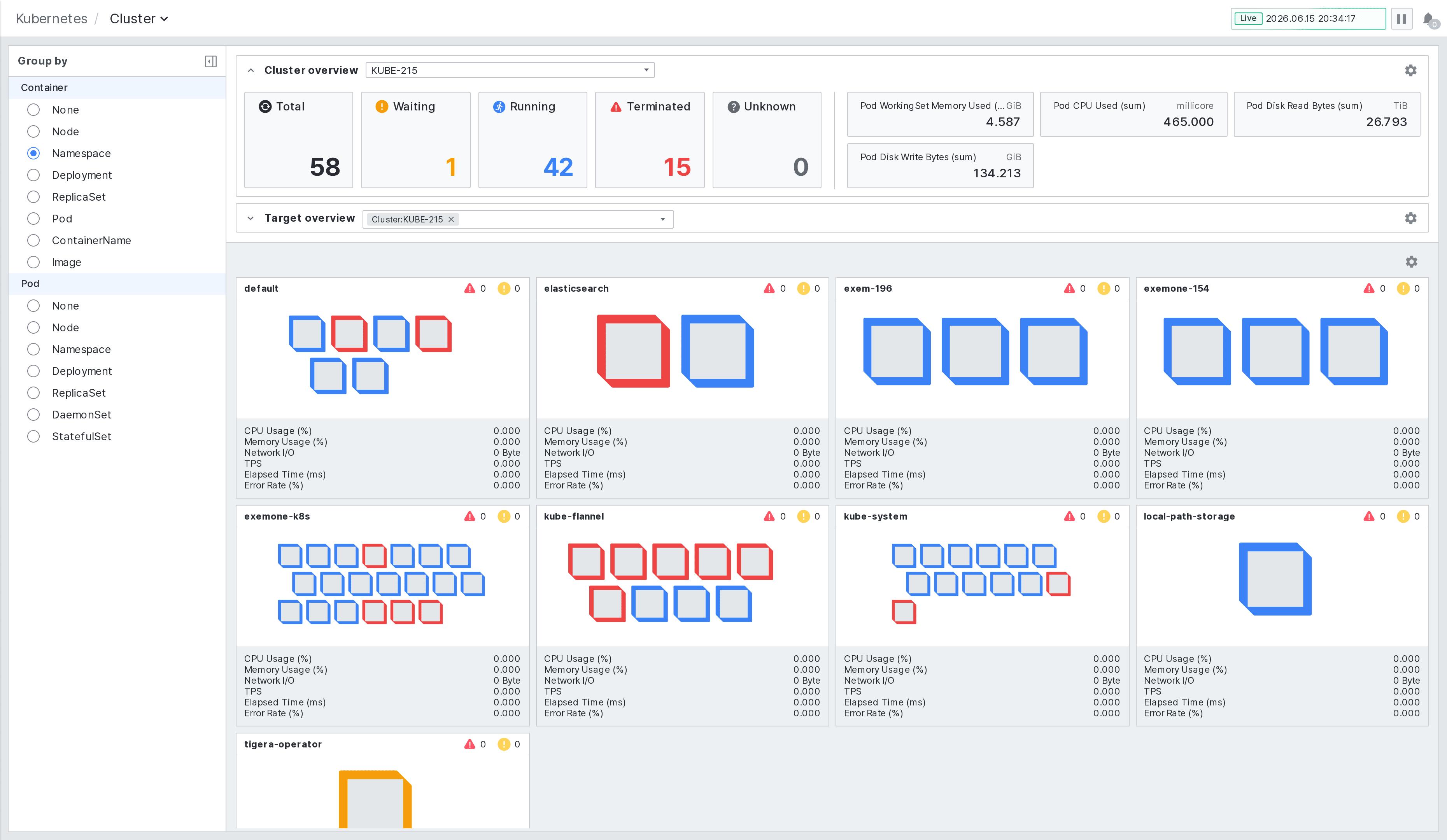This screenshot has width=1447, height=840.
Task: Select Pod group None radio
Action: 33,305
